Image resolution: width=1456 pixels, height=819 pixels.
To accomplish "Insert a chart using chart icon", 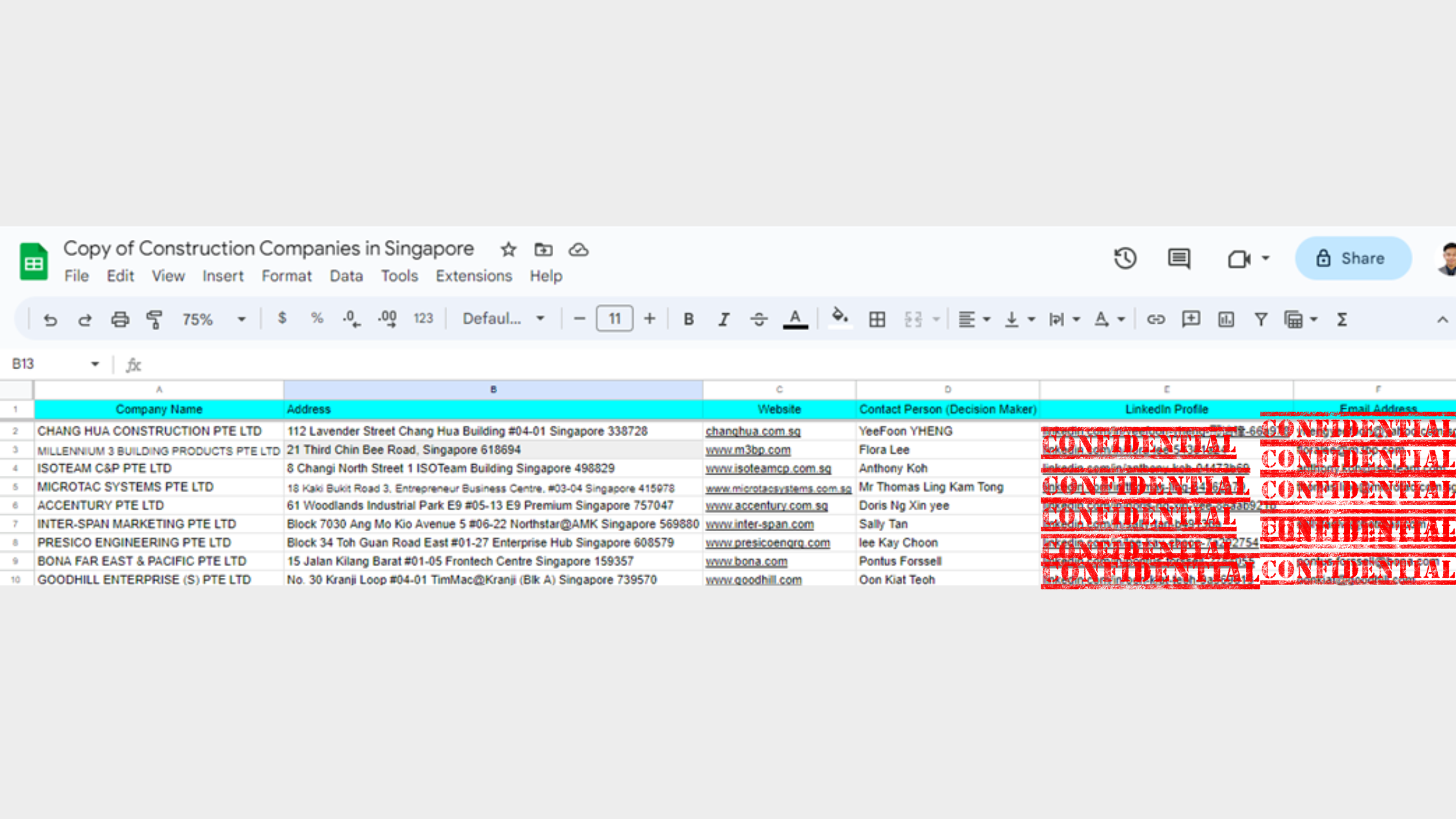I will tap(1225, 319).
